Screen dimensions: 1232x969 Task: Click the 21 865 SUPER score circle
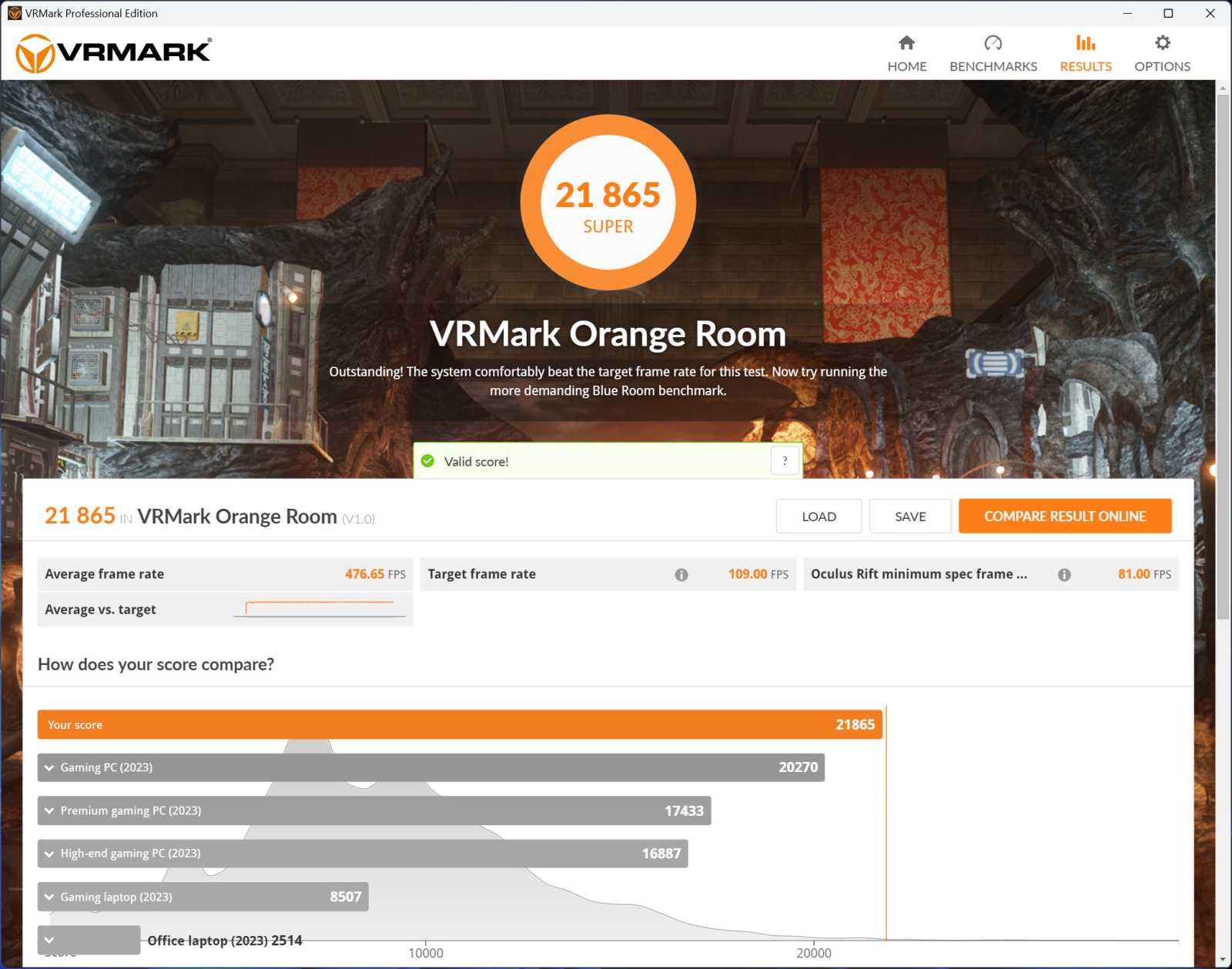[608, 202]
